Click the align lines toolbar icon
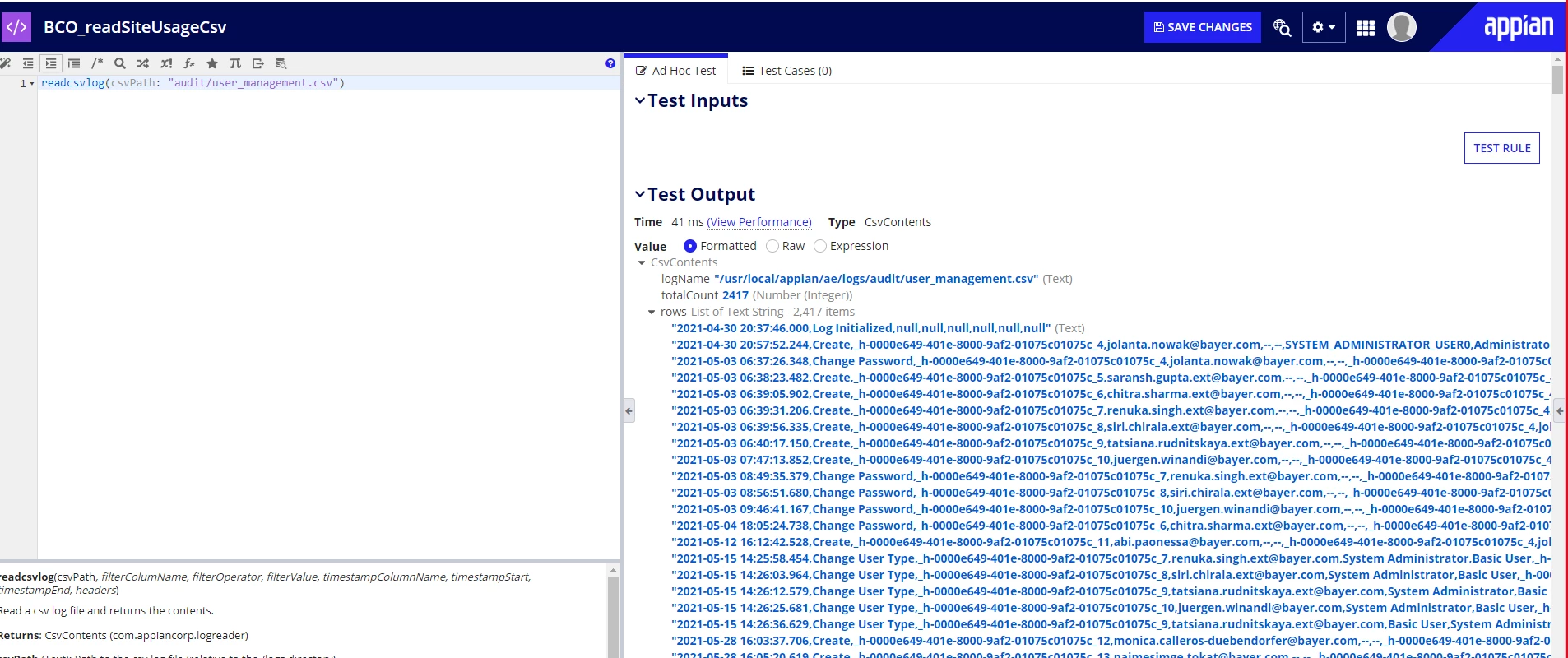 point(74,63)
